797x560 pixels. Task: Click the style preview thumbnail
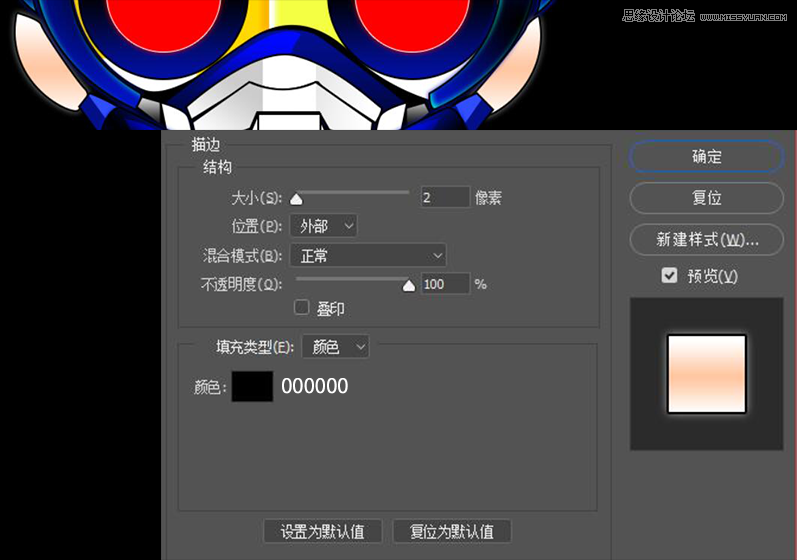pos(707,374)
